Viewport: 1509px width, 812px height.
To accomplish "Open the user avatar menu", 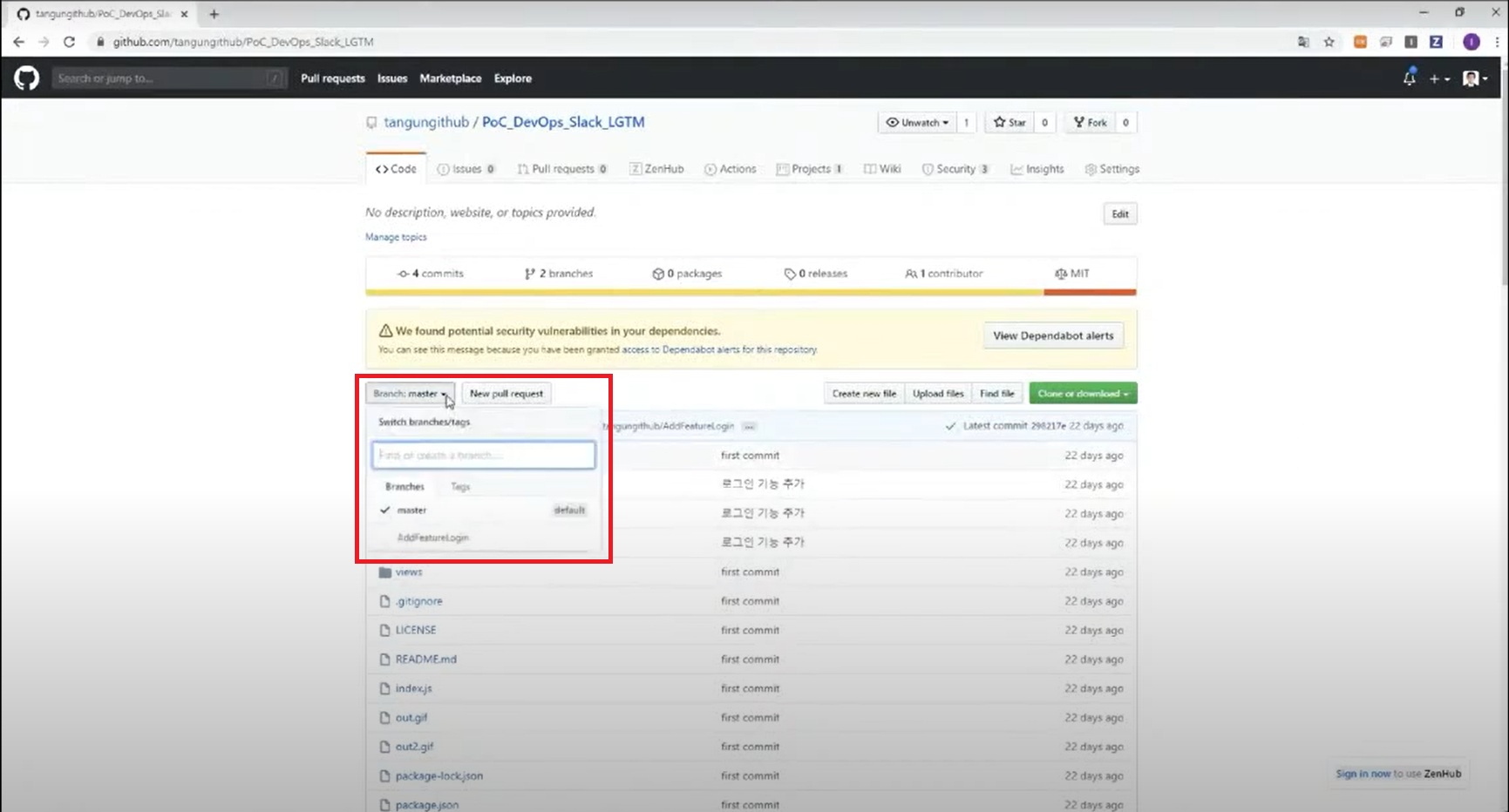I will (x=1475, y=78).
